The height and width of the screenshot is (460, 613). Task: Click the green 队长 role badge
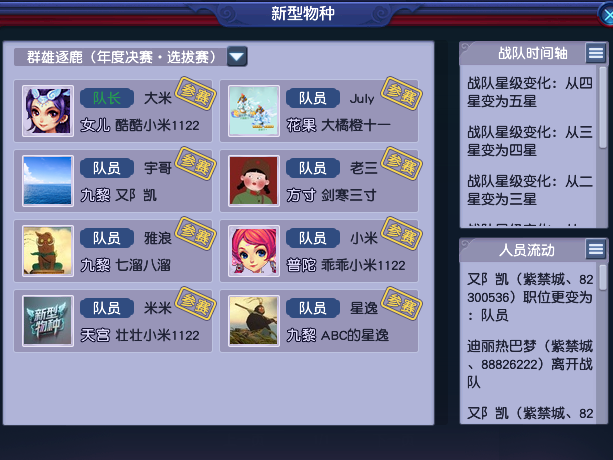(107, 98)
